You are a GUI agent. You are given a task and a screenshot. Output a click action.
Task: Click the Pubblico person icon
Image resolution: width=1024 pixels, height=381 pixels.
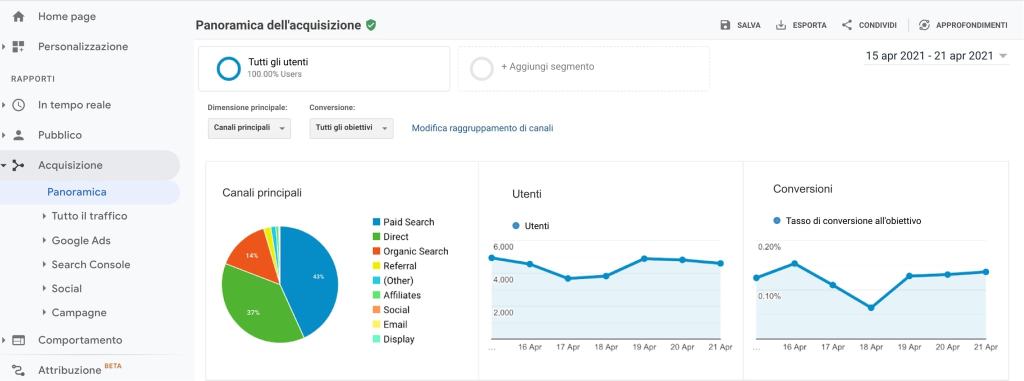click(x=18, y=135)
